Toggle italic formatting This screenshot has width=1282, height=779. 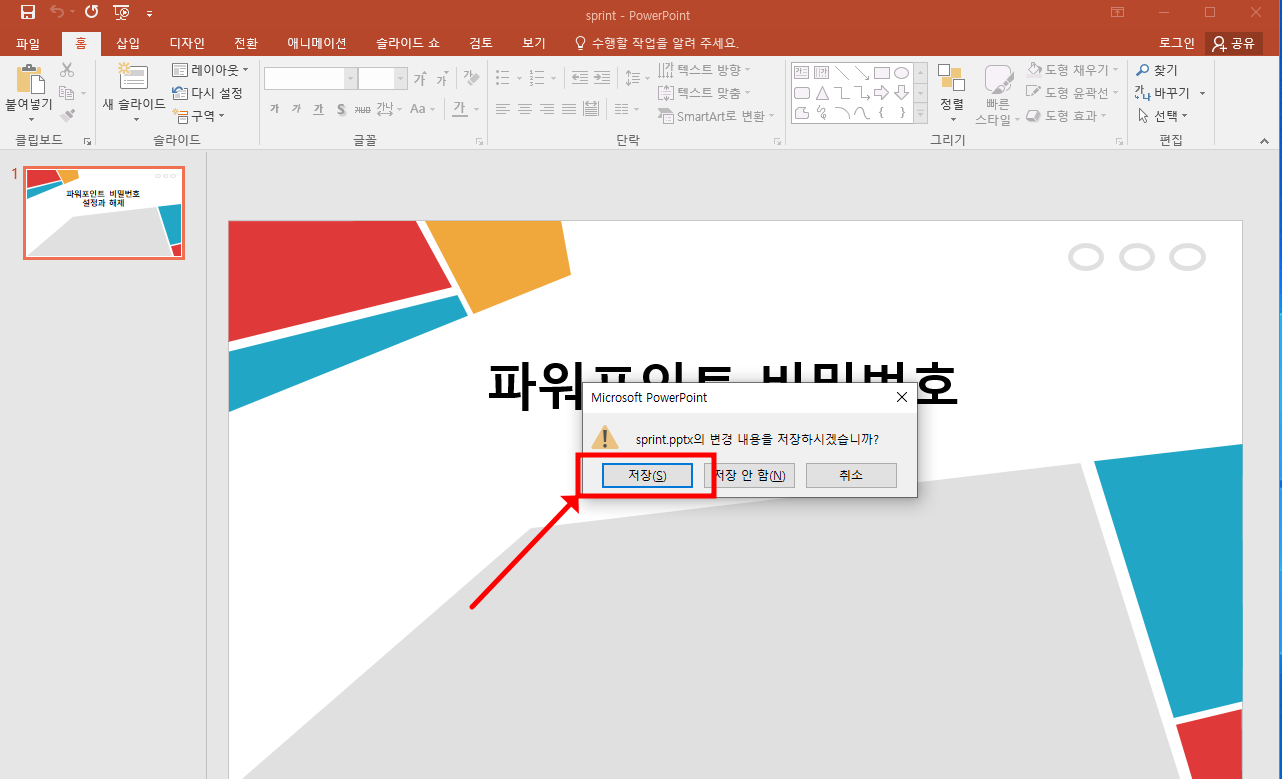click(x=296, y=109)
